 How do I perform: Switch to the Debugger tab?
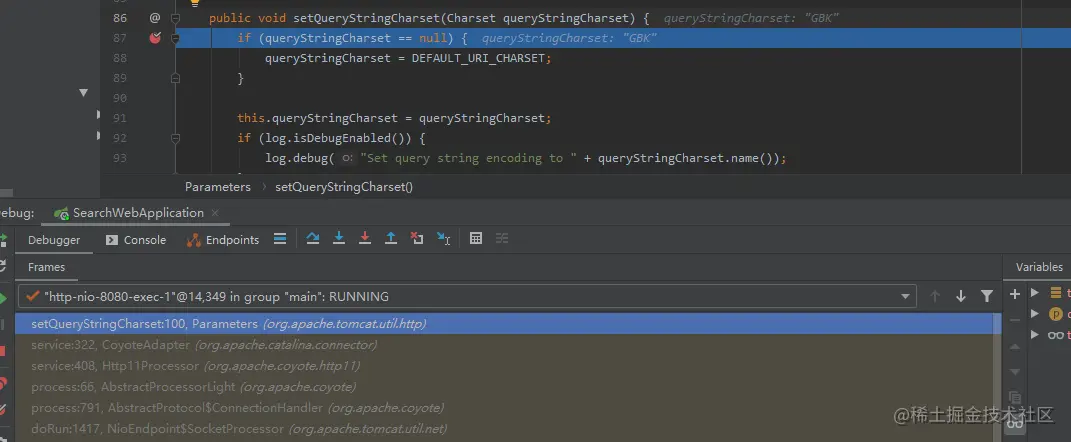pos(54,240)
